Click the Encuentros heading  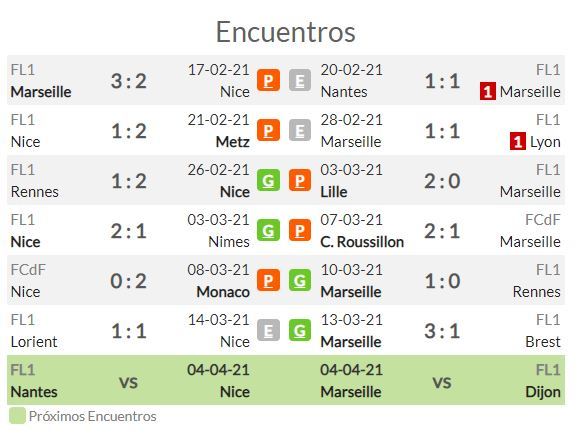(x=286, y=32)
